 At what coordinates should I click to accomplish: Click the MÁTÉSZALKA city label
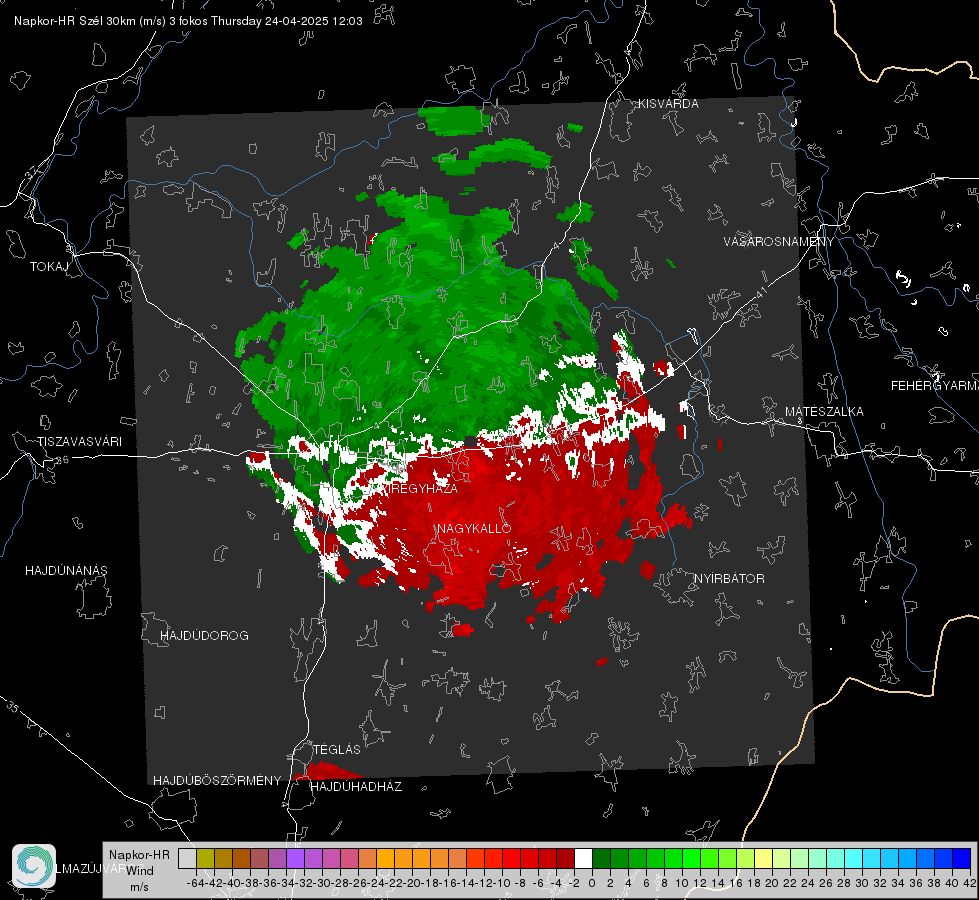click(824, 412)
